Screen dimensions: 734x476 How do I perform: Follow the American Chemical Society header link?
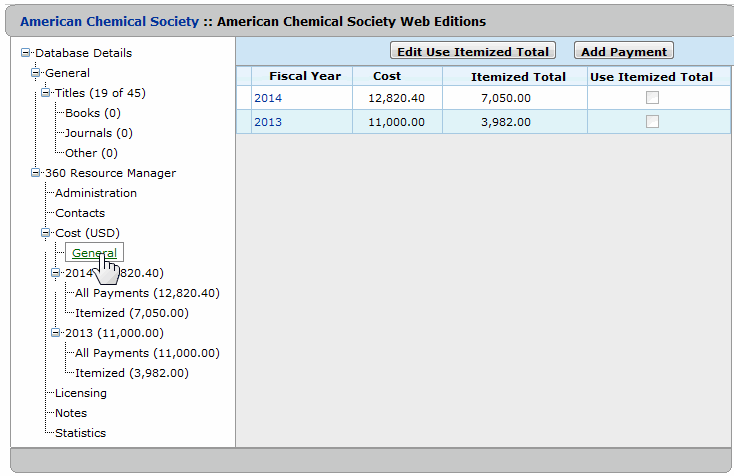tap(109, 20)
